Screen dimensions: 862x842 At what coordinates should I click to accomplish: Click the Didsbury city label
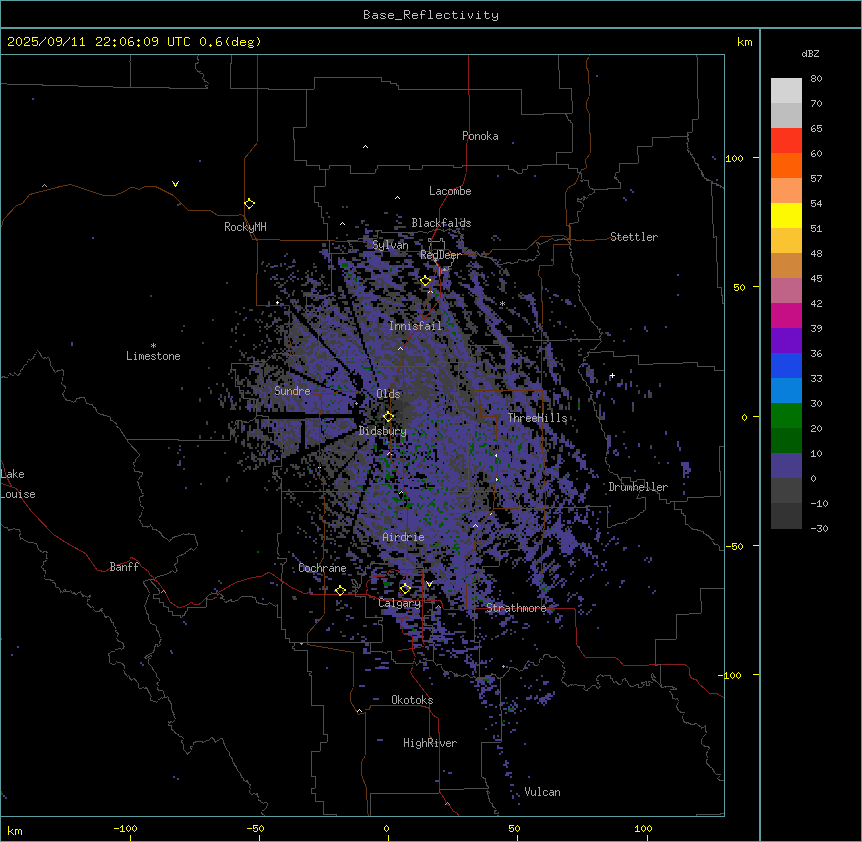pos(383,431)
